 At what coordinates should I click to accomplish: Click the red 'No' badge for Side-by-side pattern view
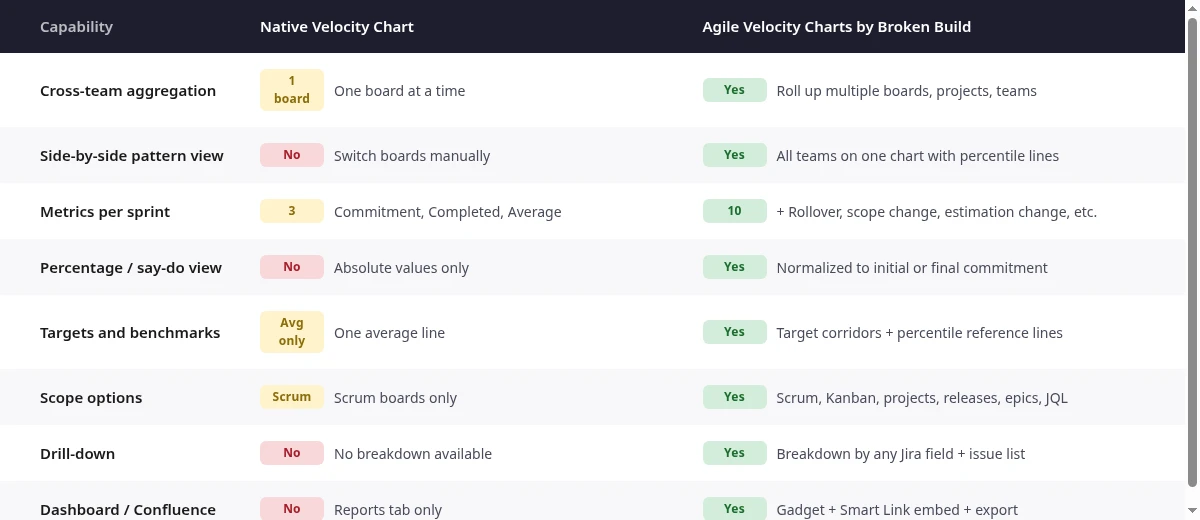click(x=292, y=155)
